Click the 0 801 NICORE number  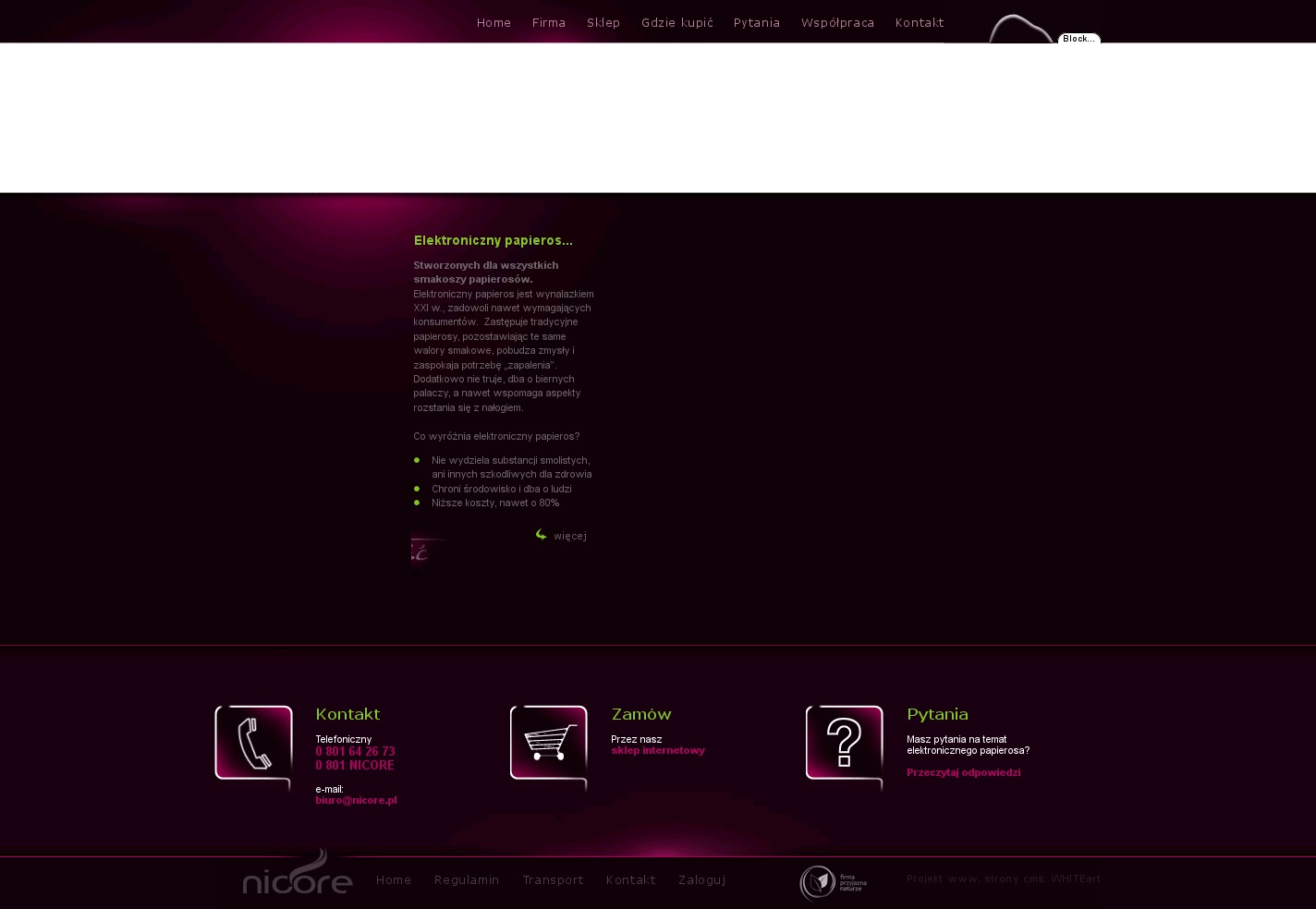[355, 766]
